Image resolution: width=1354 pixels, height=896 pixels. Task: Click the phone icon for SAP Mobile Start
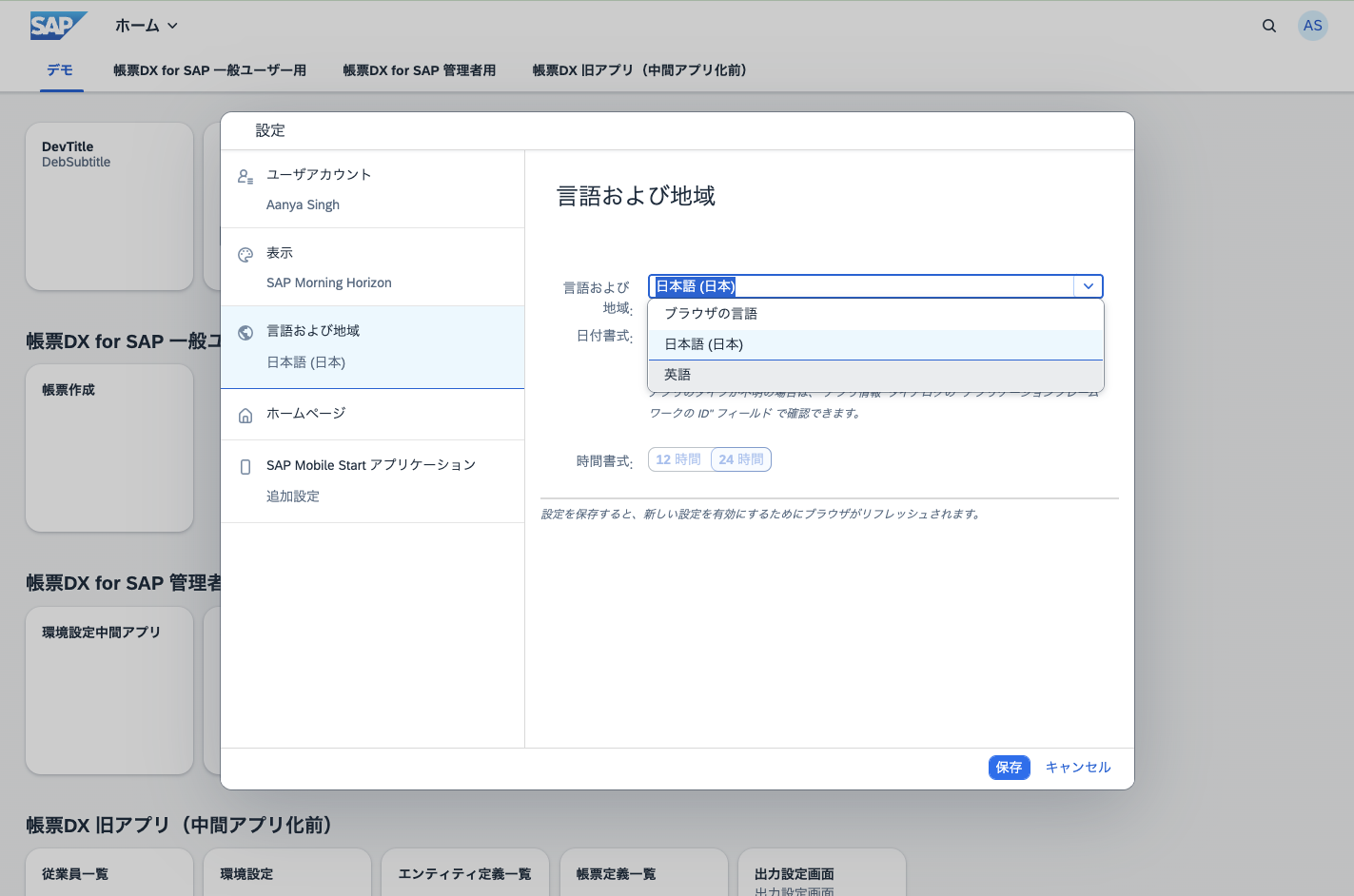point(245,467)
